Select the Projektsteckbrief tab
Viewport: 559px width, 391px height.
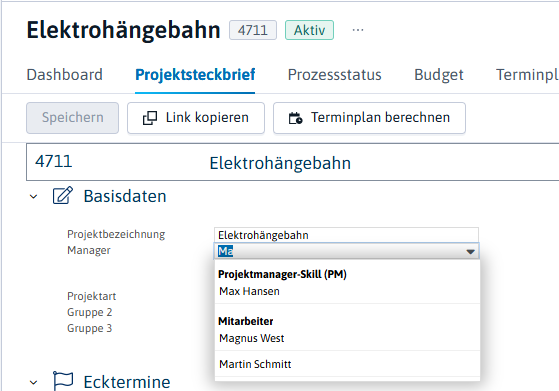[x=195, y=75]
